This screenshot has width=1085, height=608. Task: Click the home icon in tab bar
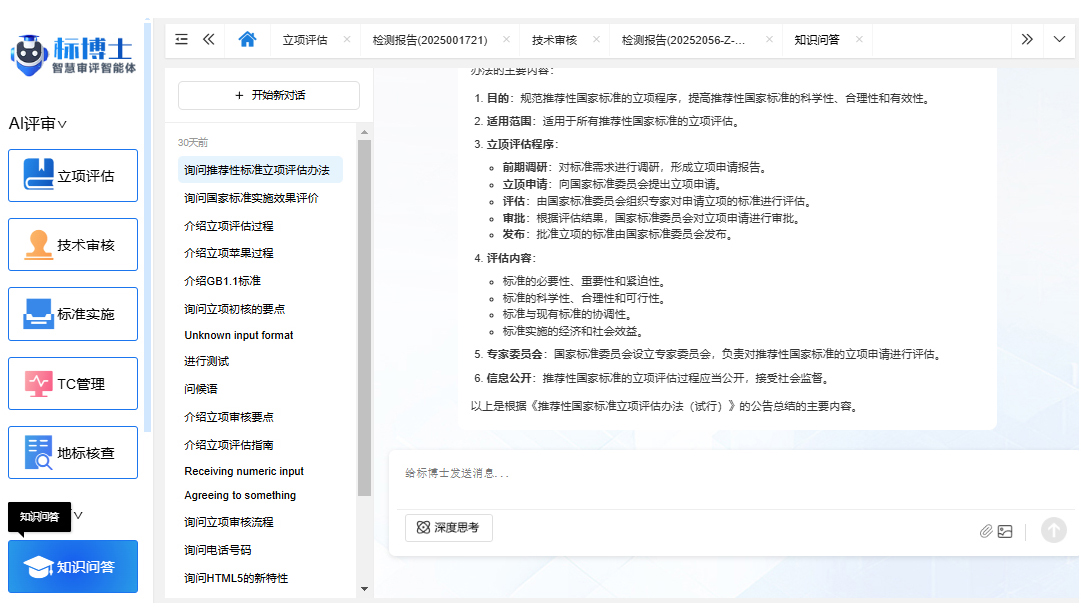[247, 40]
